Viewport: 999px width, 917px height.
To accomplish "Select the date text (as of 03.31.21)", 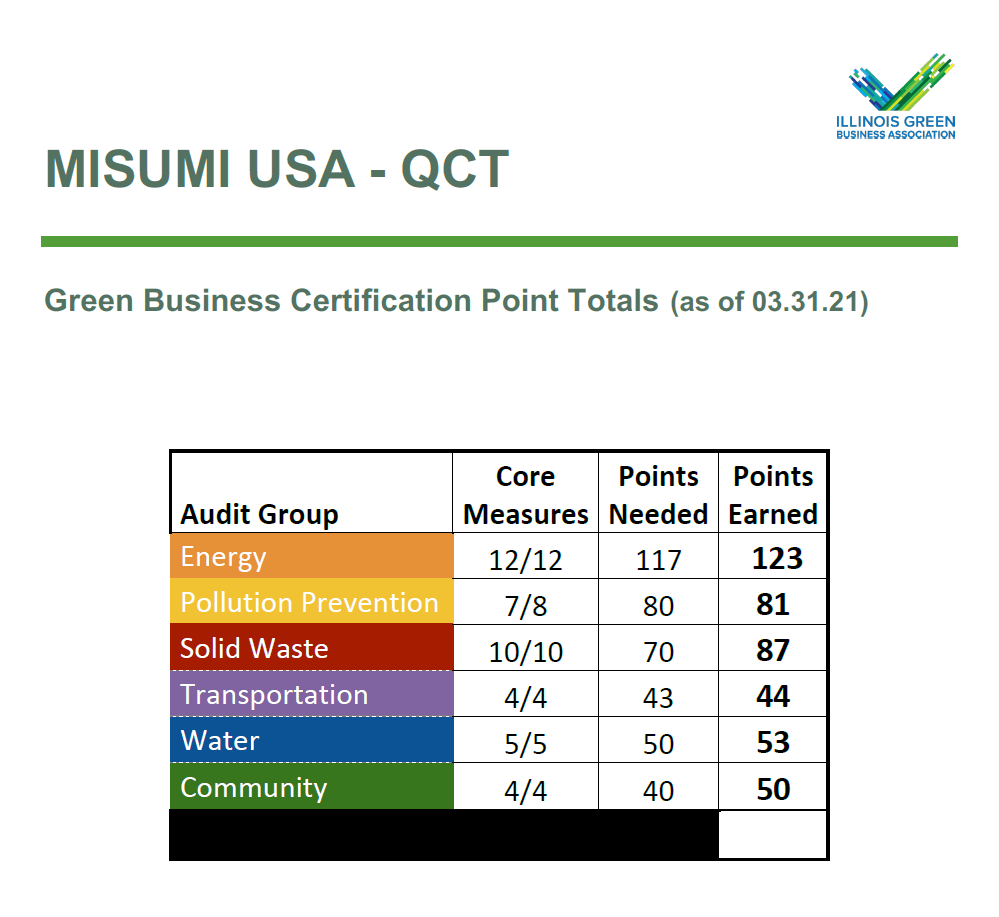I will [769, 302].
